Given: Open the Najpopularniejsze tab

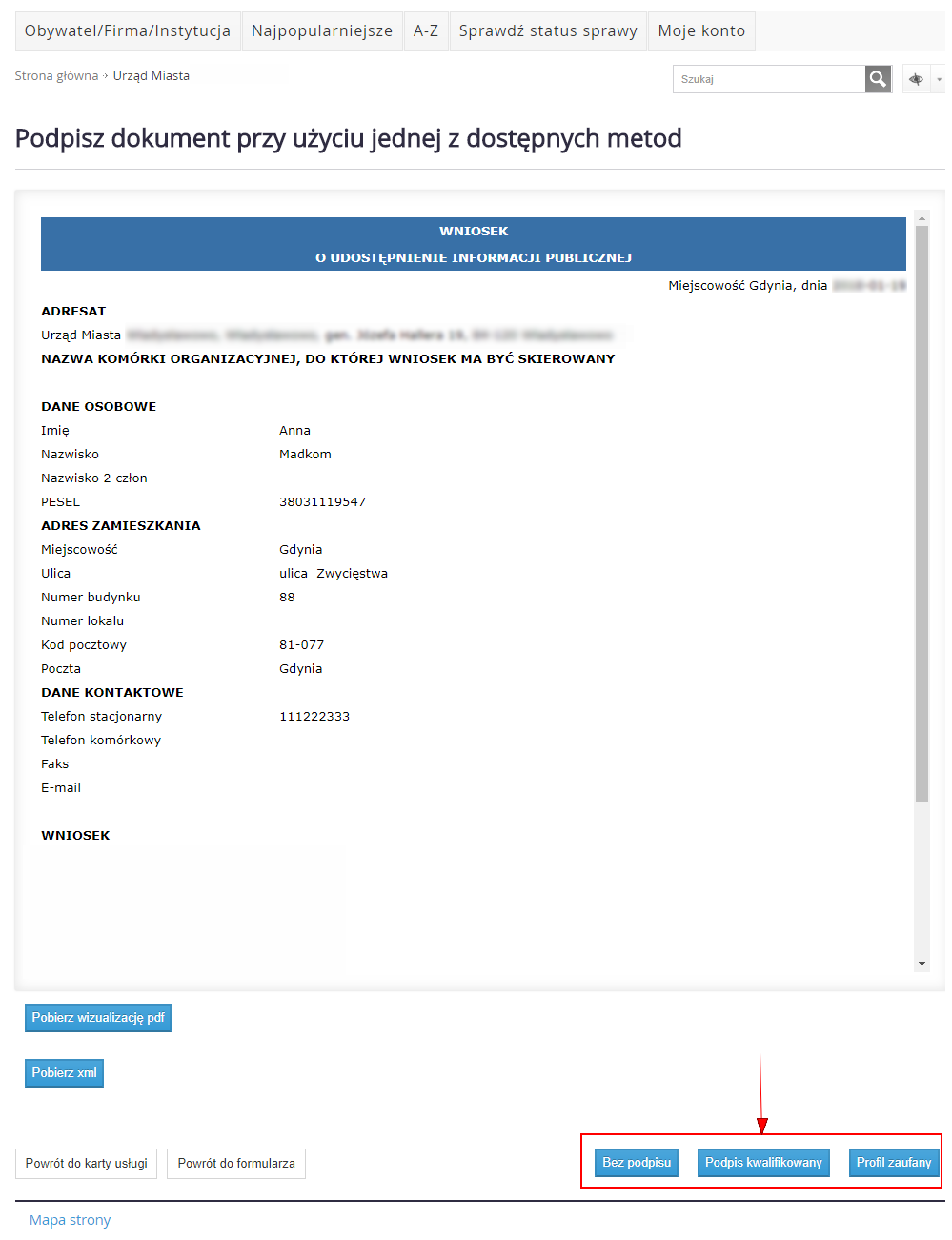Looking at the screenshot, I should pyautogui.click(x=322, y=30).
